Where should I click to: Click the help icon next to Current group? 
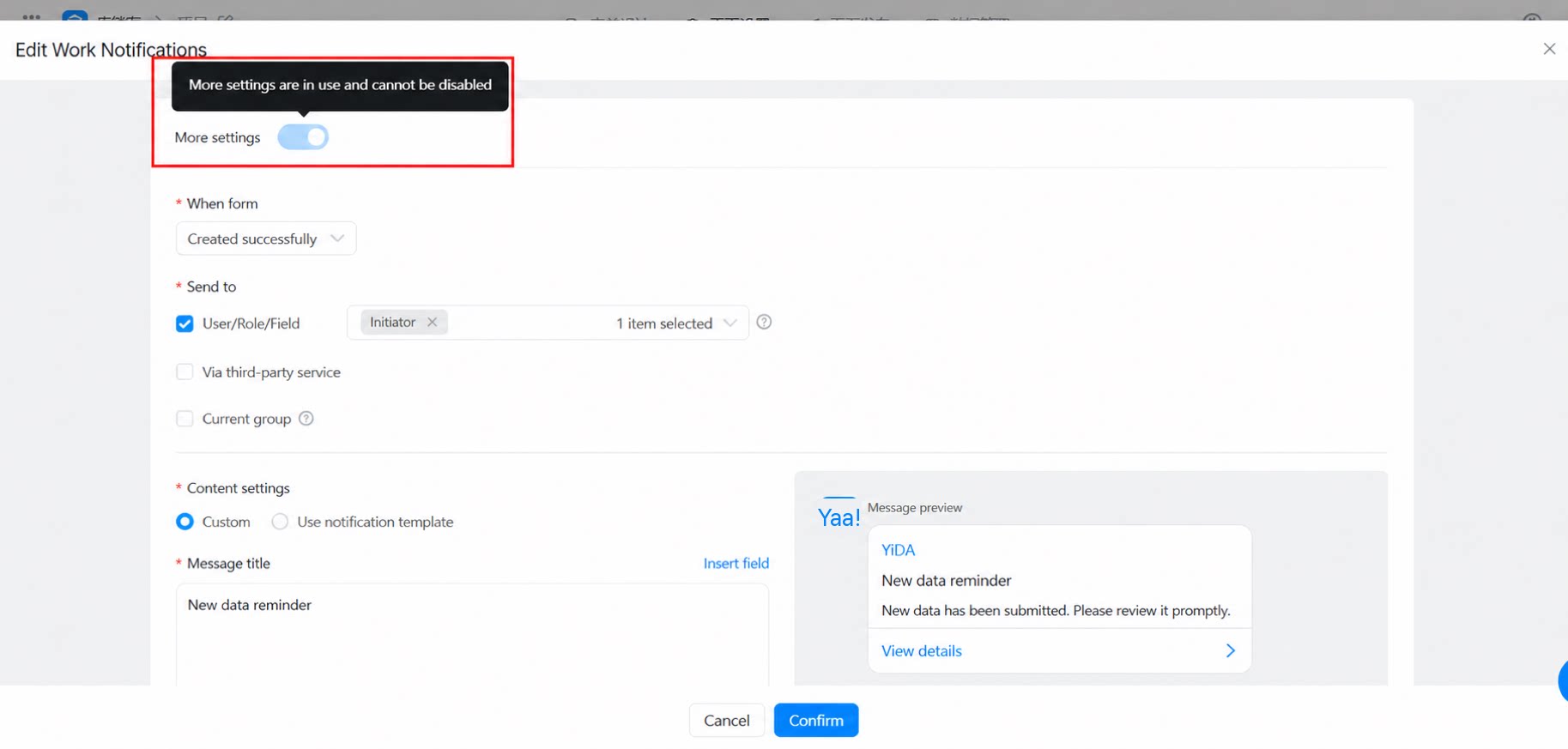pos(306,419)
